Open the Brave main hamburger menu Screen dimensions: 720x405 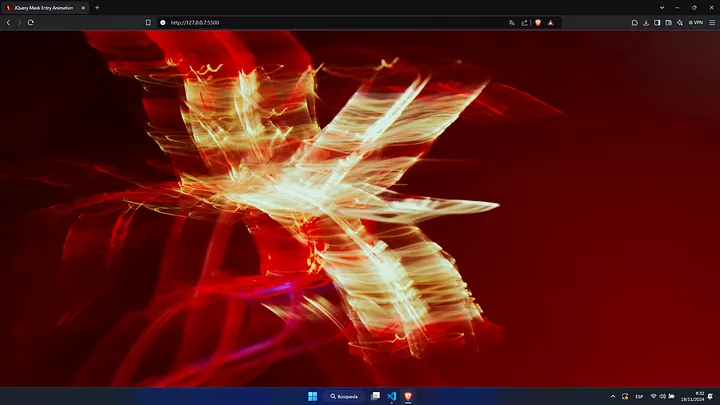[712, 22]
